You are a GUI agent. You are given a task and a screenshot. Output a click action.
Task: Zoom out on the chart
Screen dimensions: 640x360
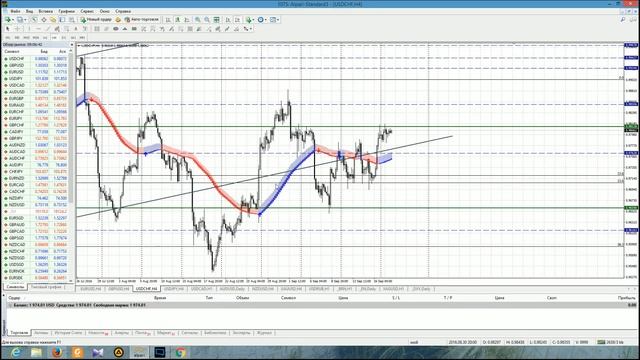tap(207, 20)
